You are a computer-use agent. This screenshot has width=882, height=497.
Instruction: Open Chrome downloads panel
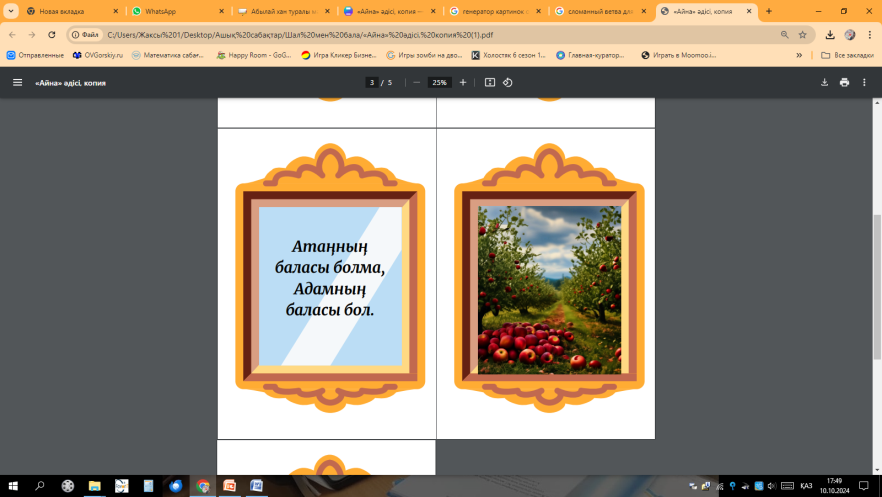point(830,35)
